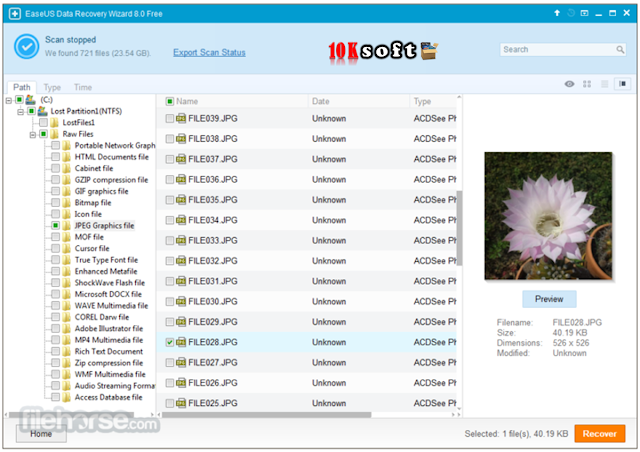Screen dimensions: 640x452
Task: Select the True Type Font file item
Action: (106, 260)
